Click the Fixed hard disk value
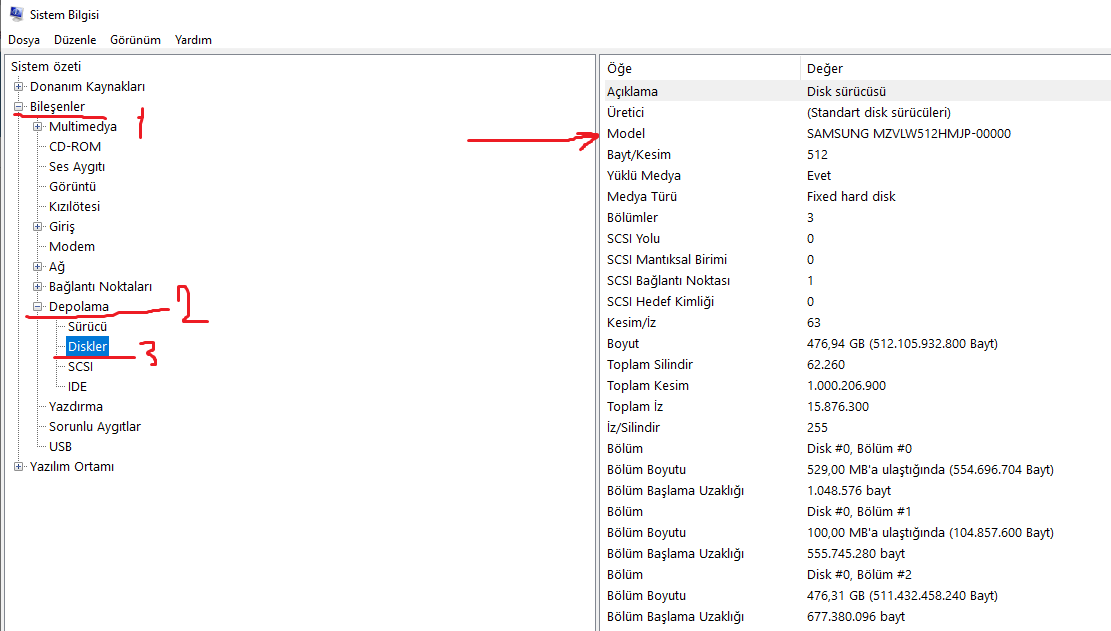The width and height of the screenshot is (1111, 631). pos(851,197)
